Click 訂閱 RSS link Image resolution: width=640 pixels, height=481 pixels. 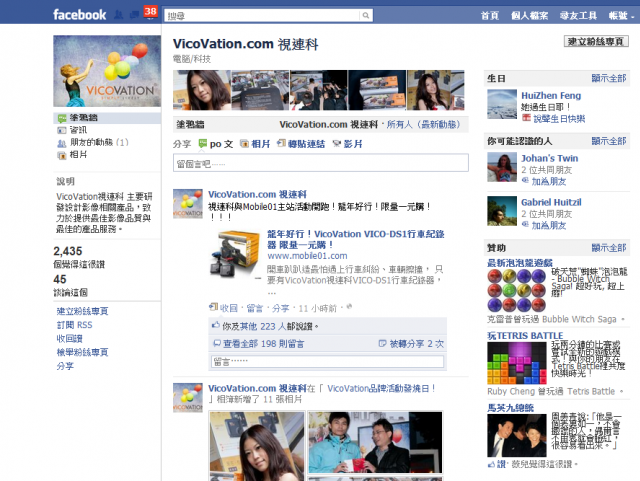point(75,325)
